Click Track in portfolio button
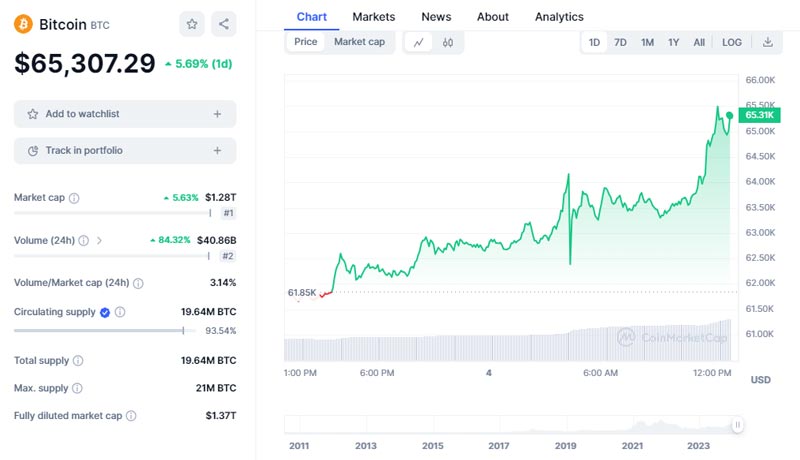The height and width of the screenshot is (460, 800). [x=125, y=151]
